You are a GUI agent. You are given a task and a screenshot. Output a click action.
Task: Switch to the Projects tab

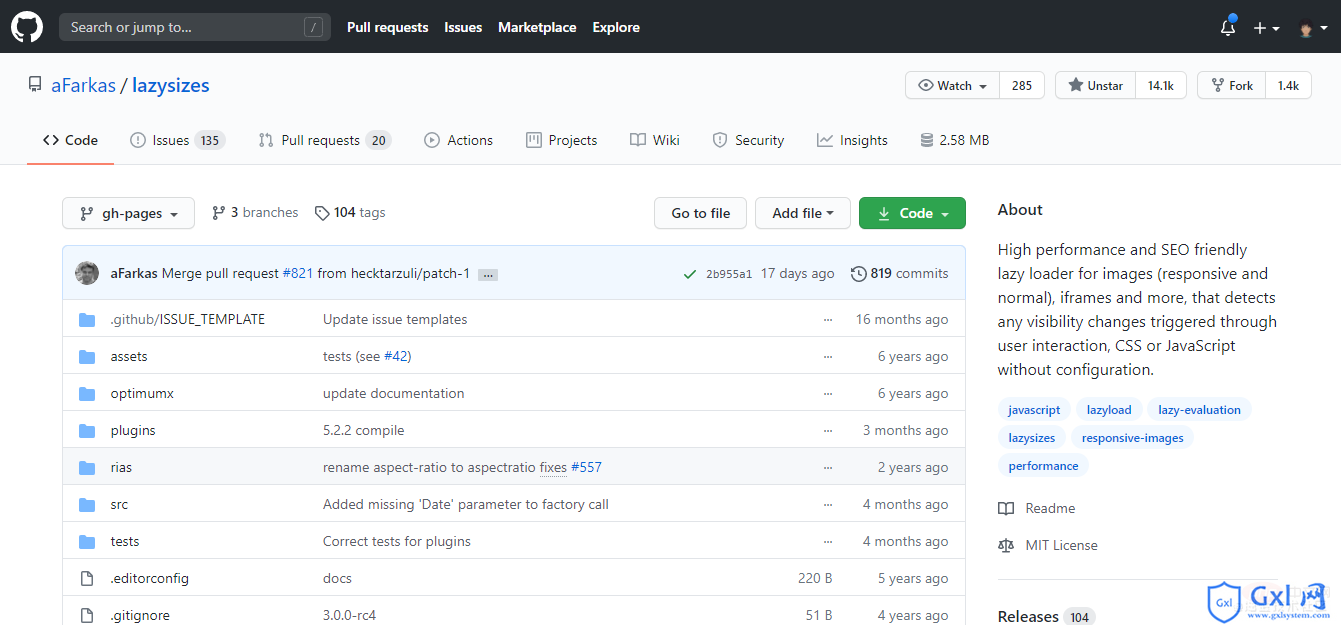(560, 140)
